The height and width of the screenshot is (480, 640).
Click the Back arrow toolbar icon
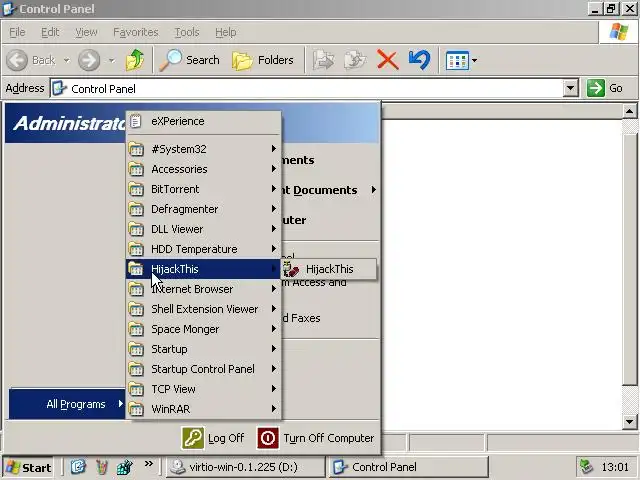tap(17, 60)
